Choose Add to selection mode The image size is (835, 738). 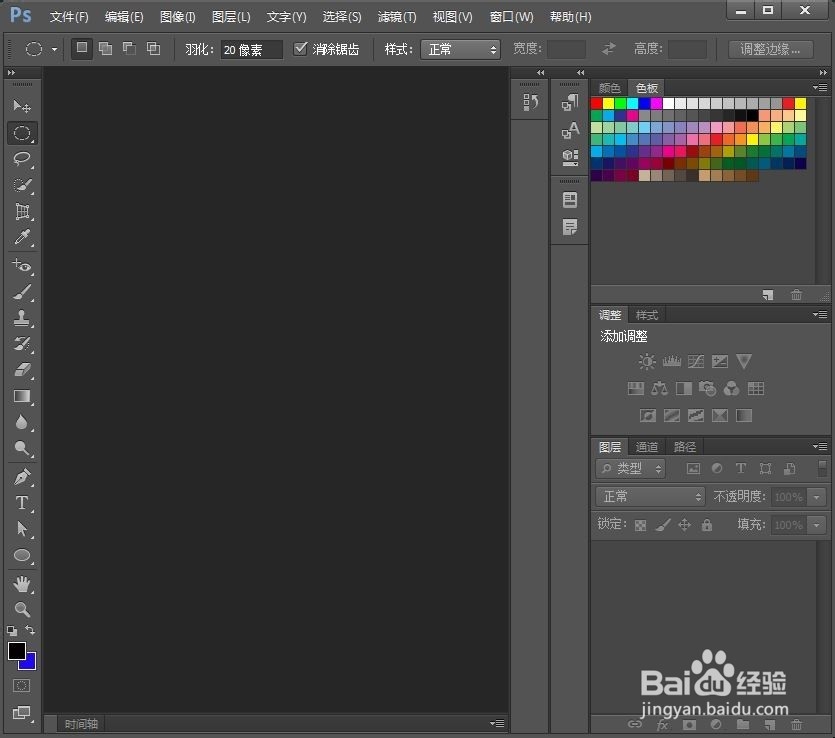pos(106,49)
